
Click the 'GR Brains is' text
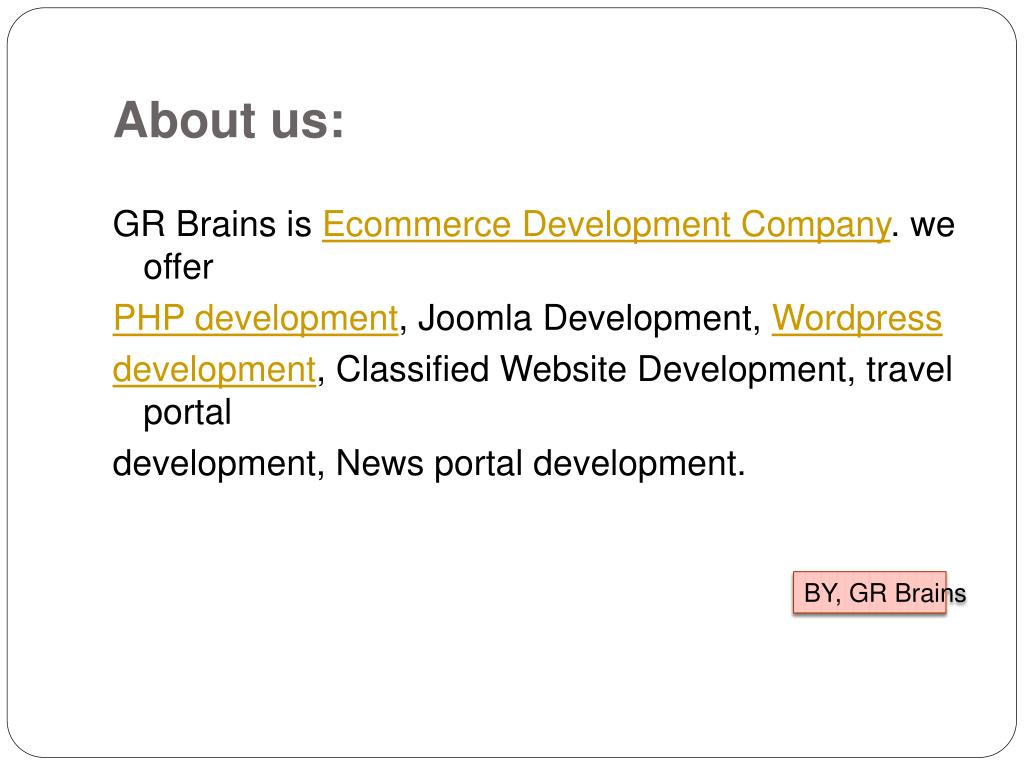(x=212, y=224)
